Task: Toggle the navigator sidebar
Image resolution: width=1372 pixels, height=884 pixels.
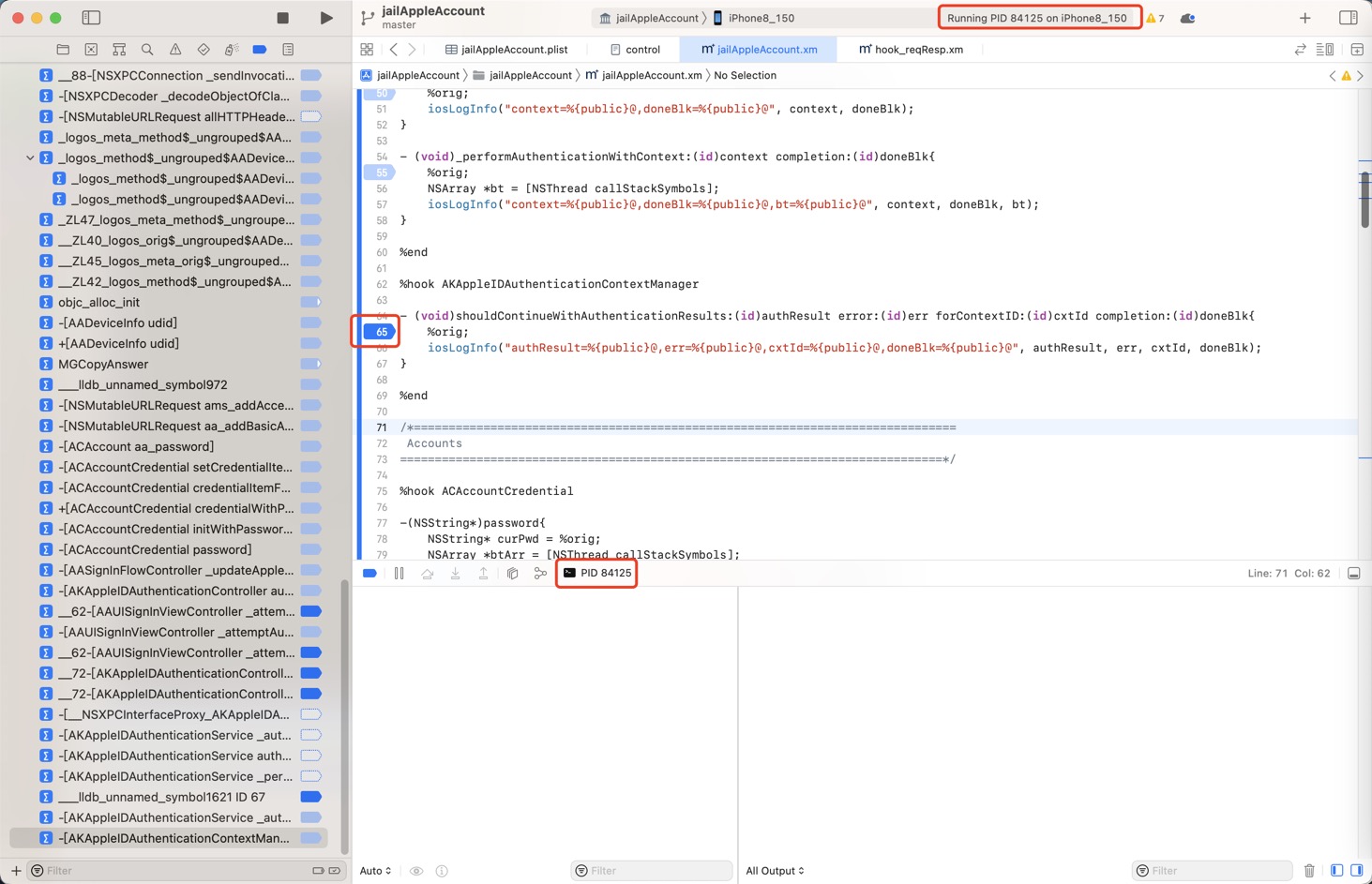Action: [x=91, y=18]
